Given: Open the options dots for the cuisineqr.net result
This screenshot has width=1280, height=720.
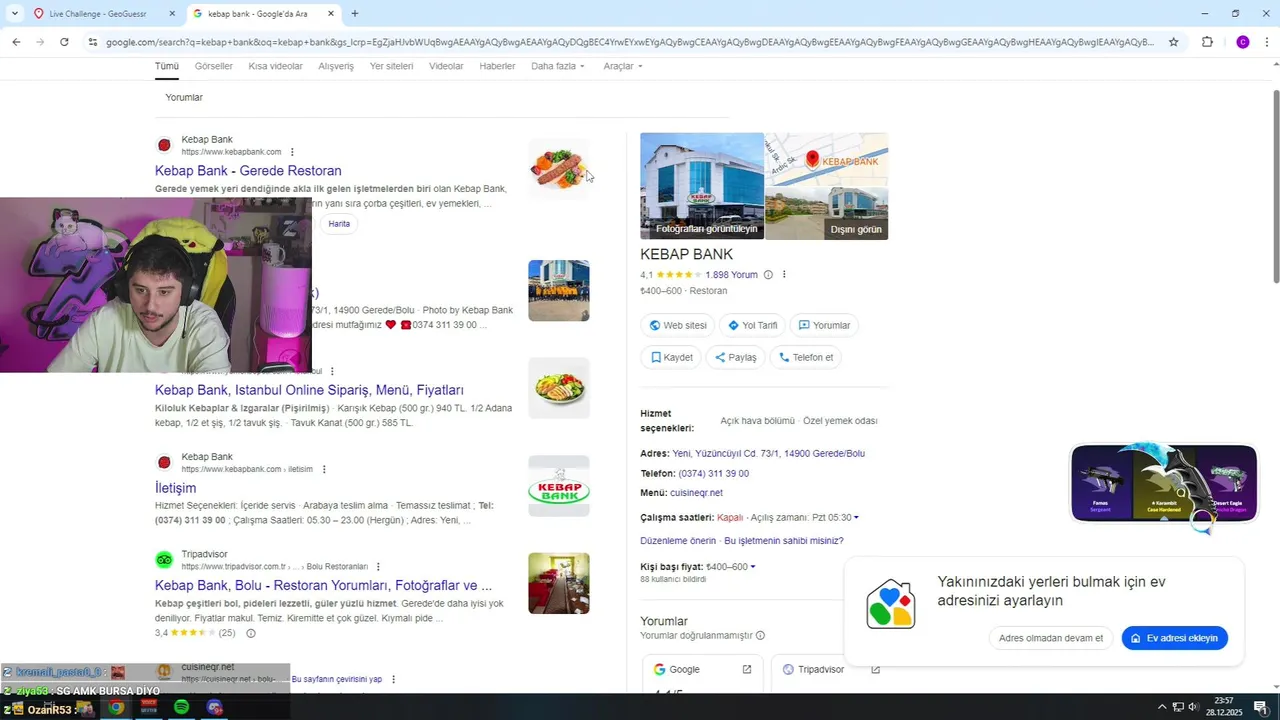Looking at the screenshot, I should [x=393, y=679].
